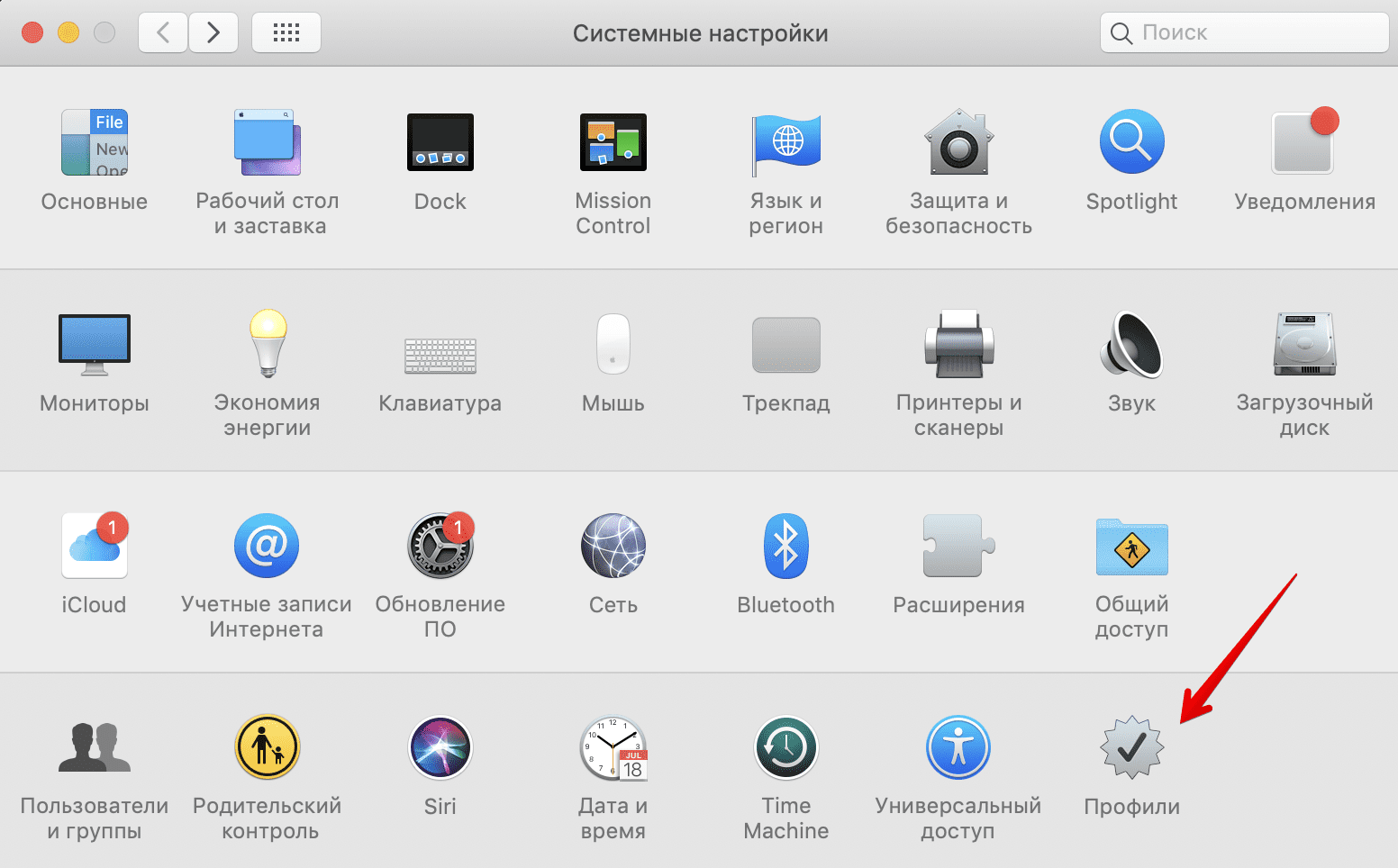Viewport: 1398px width, 868px height.
Task: Click the show all preferences grid button
Action: coord(286,33)
